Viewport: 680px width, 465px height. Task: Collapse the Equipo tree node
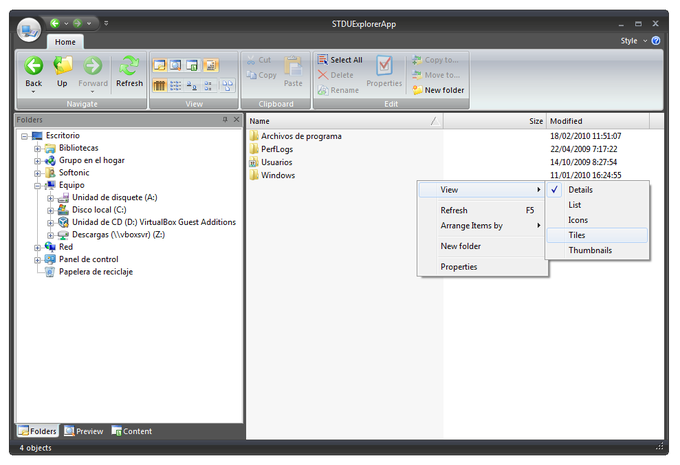point(38,186)
